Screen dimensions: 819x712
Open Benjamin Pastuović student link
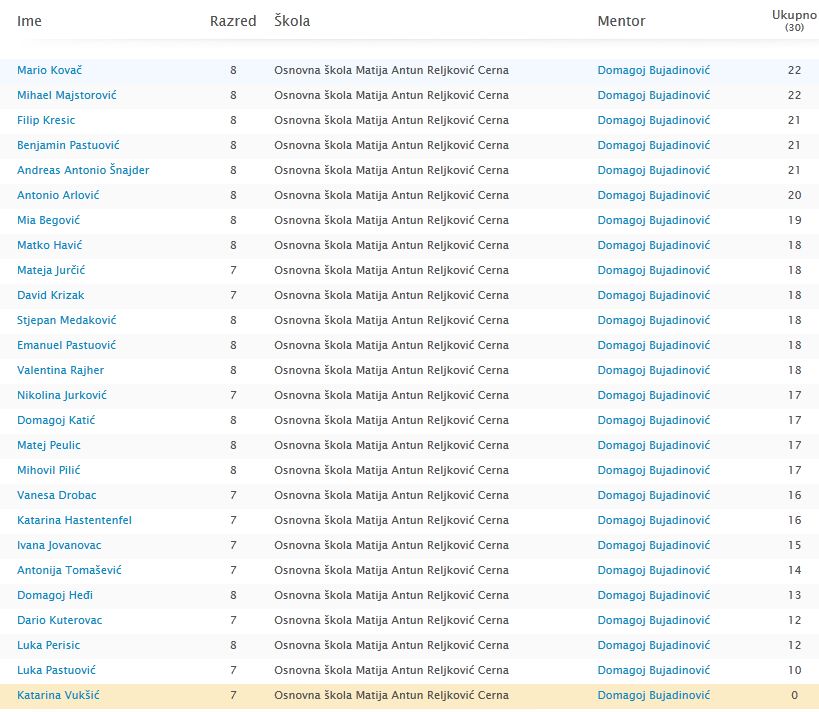[68, 145]
